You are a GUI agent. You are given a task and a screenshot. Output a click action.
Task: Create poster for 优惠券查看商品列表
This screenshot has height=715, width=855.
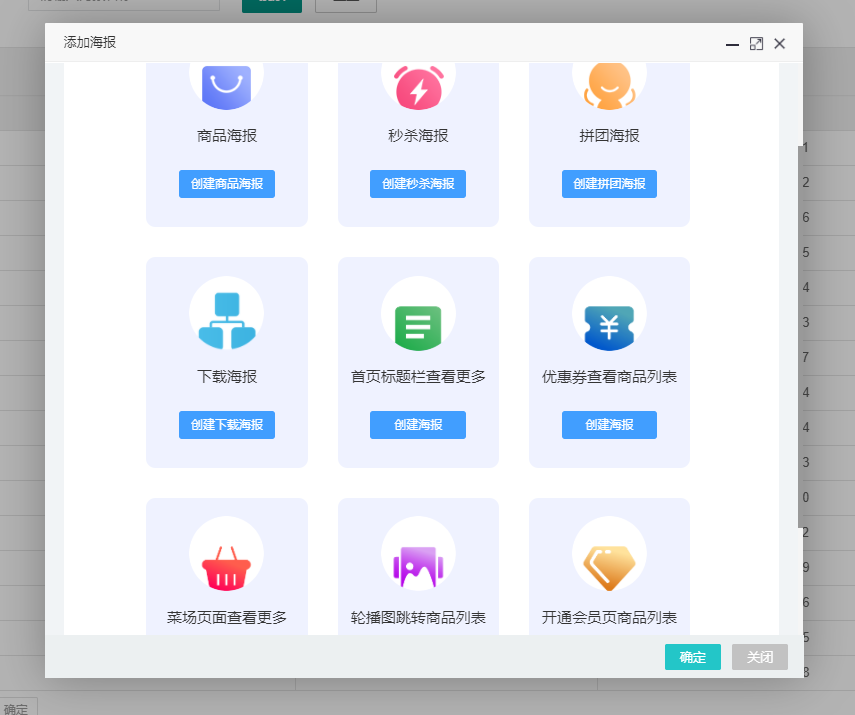click(x=609, y=425)
